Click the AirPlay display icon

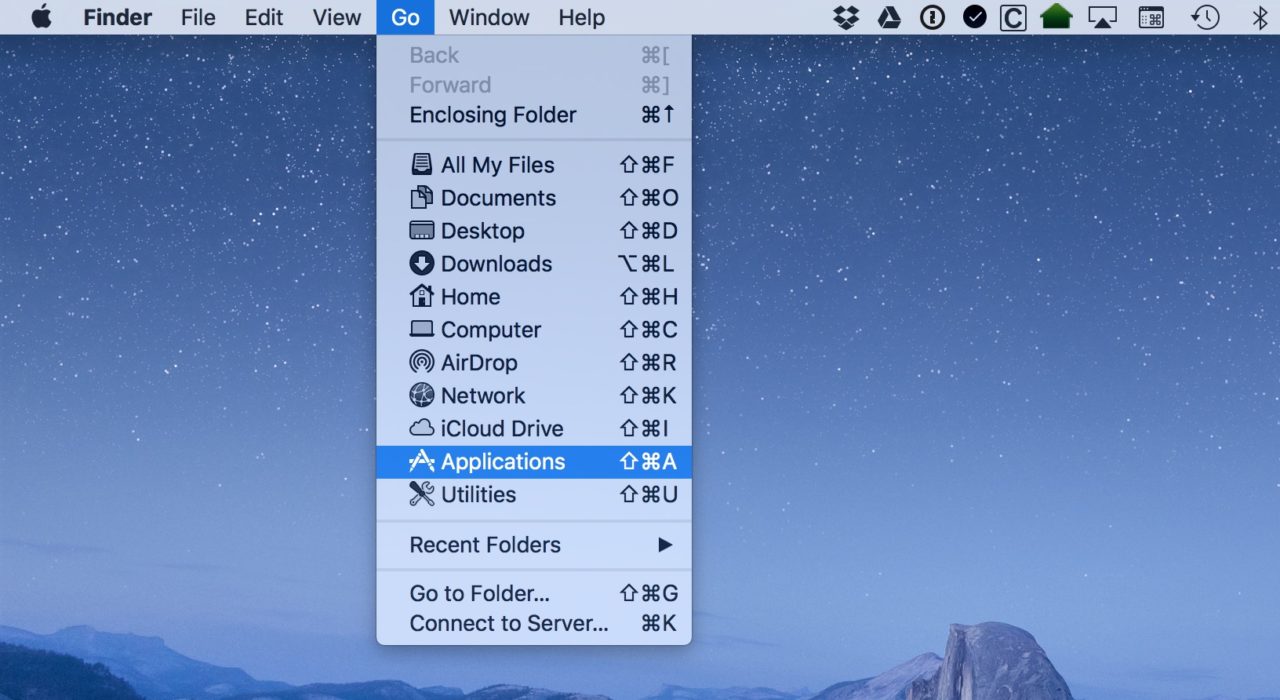[1102, 17]
